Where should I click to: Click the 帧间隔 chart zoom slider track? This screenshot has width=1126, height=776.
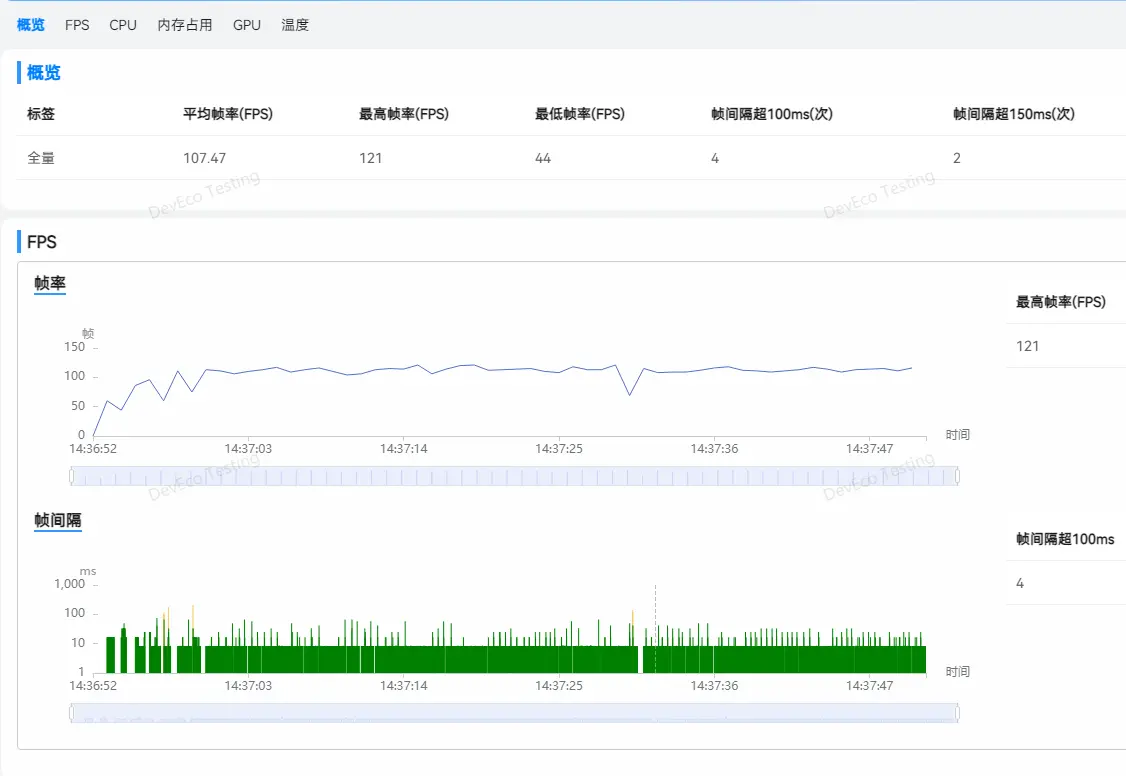[x=514, y=713]
